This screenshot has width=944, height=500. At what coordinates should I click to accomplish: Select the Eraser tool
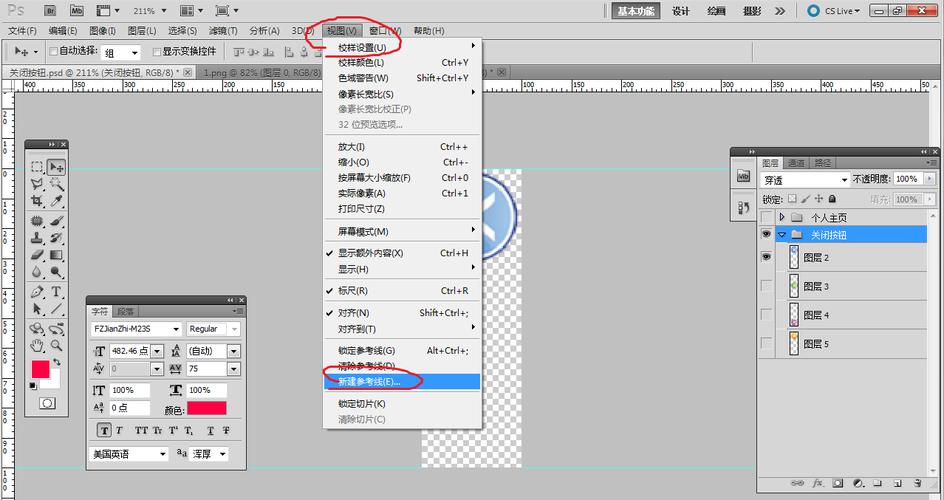[x=37, y=255]
